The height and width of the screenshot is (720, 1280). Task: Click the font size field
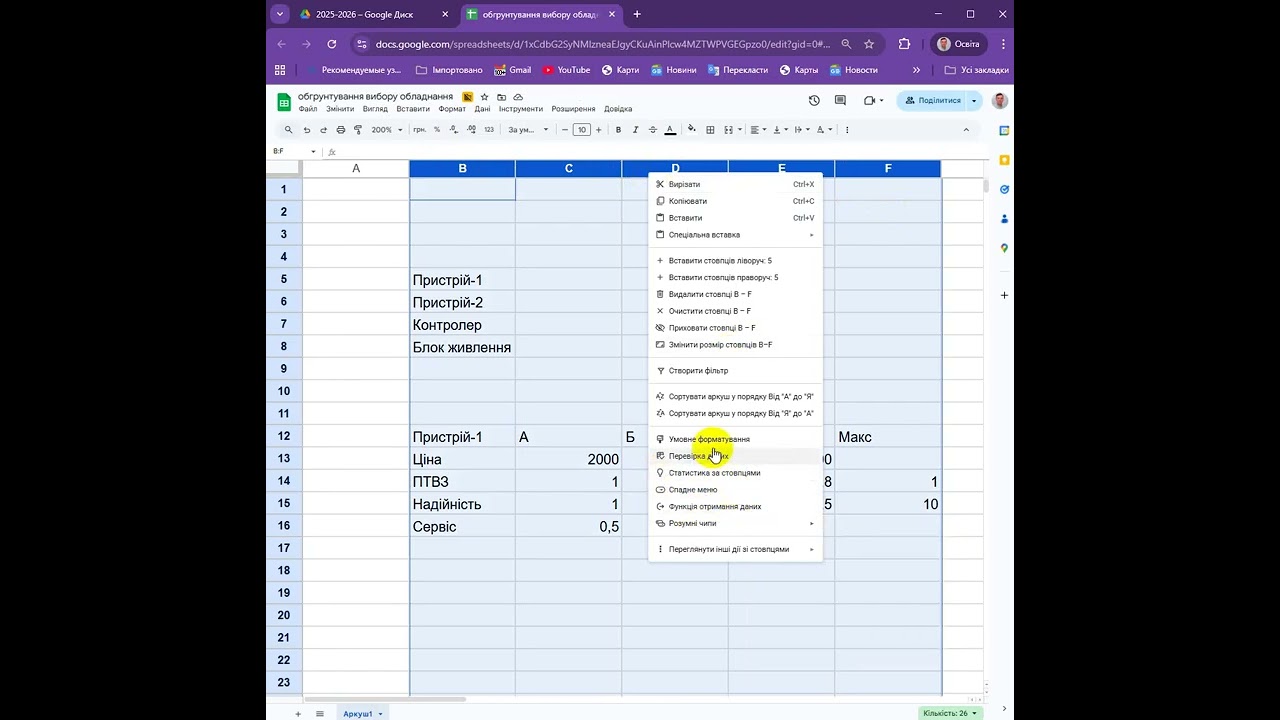[x=582, y=130]
